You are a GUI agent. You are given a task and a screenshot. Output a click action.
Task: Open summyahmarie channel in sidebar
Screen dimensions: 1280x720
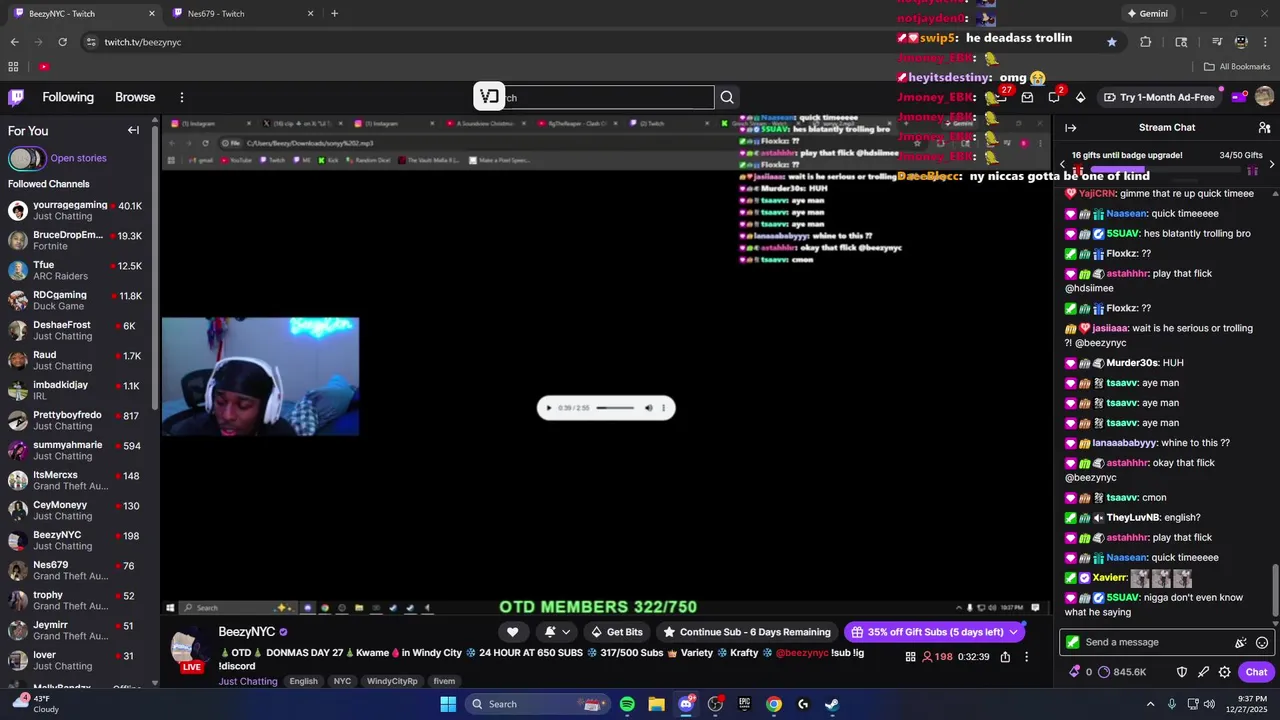point(78,451)
